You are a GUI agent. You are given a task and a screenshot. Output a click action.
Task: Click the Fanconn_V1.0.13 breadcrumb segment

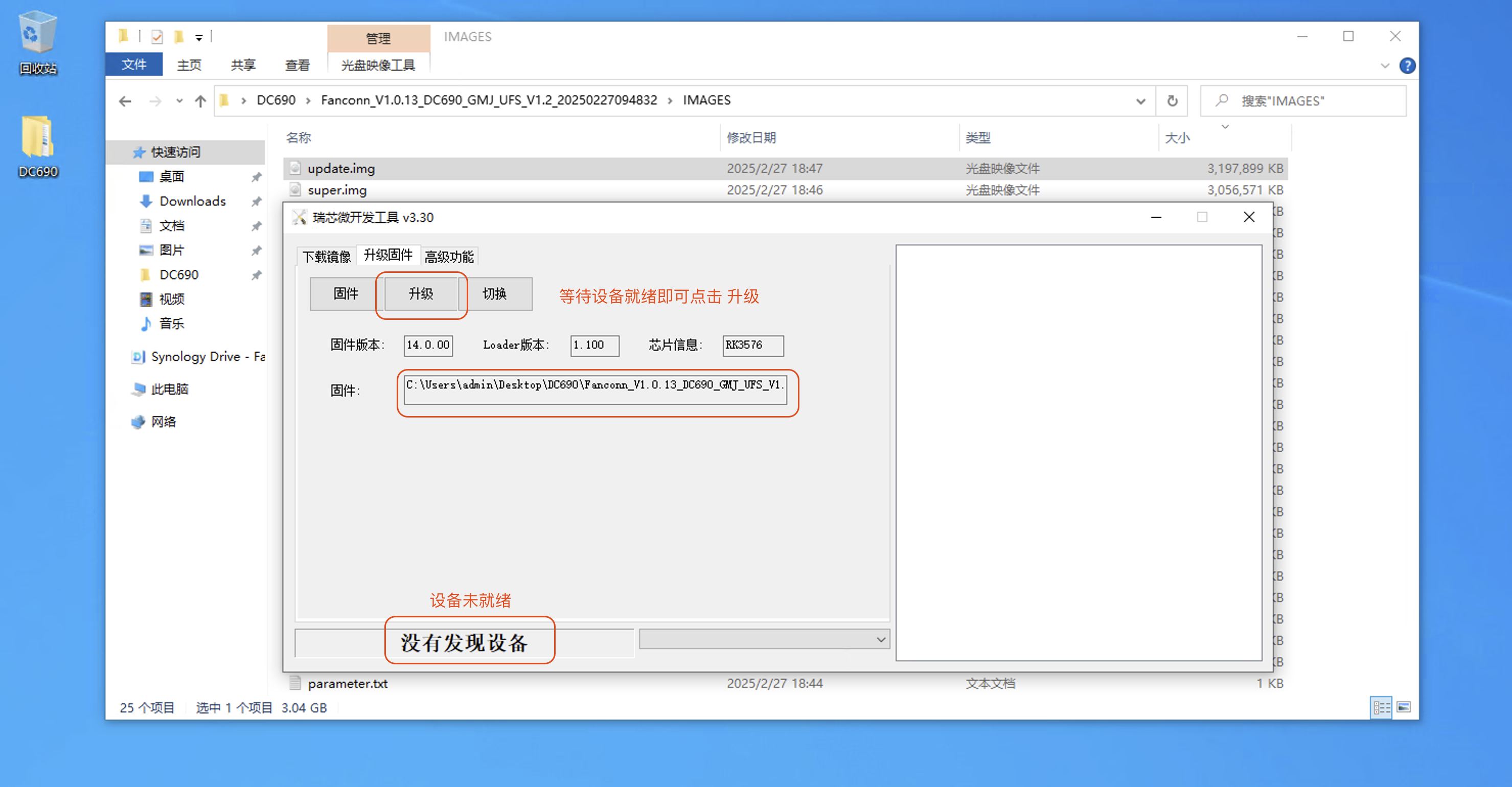click(489, 100)
